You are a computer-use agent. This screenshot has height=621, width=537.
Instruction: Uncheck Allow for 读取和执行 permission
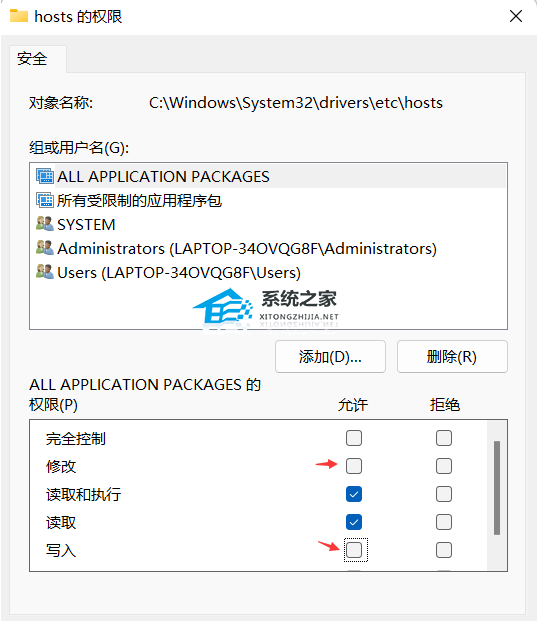(x=354, y=494)
